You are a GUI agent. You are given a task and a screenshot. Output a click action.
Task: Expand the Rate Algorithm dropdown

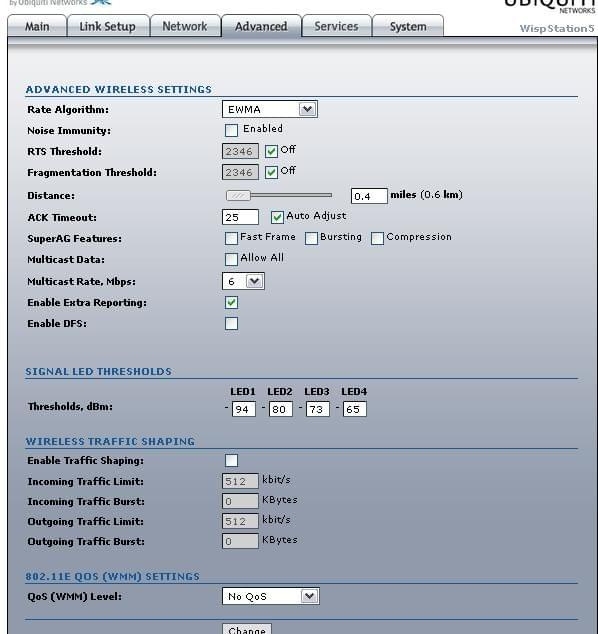270,109
